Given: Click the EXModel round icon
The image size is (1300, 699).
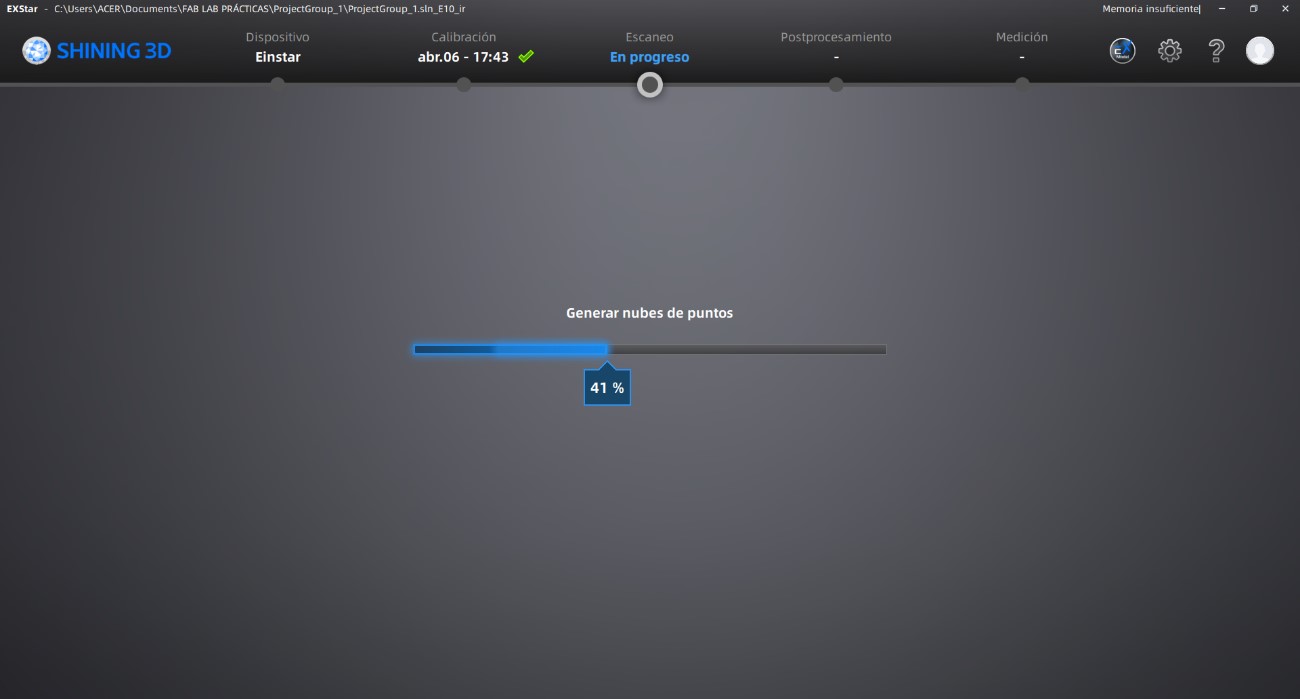Looking at the screenshot, I should click(1123, 51).
